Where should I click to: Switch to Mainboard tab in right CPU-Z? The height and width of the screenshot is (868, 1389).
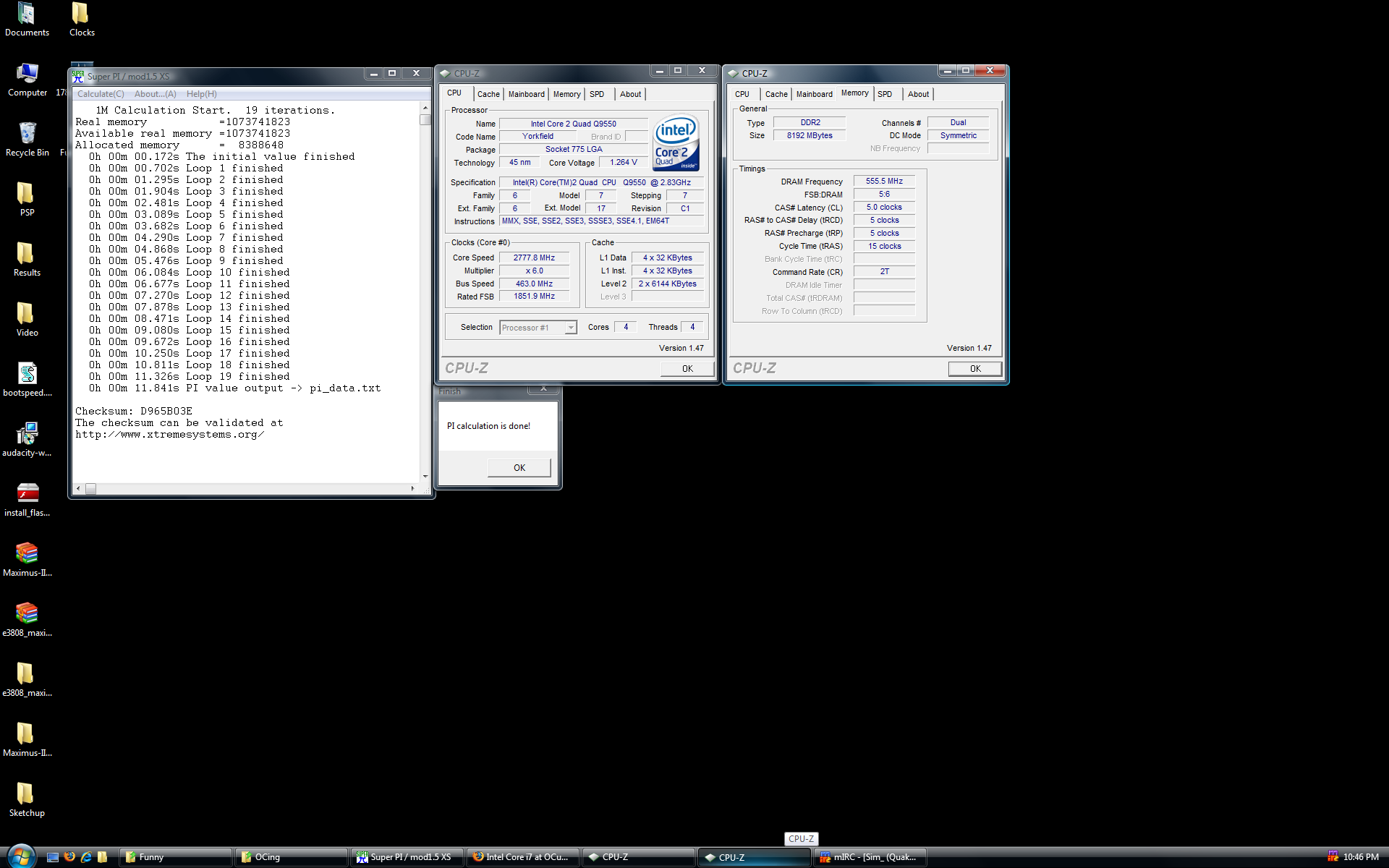click(814, 94)
